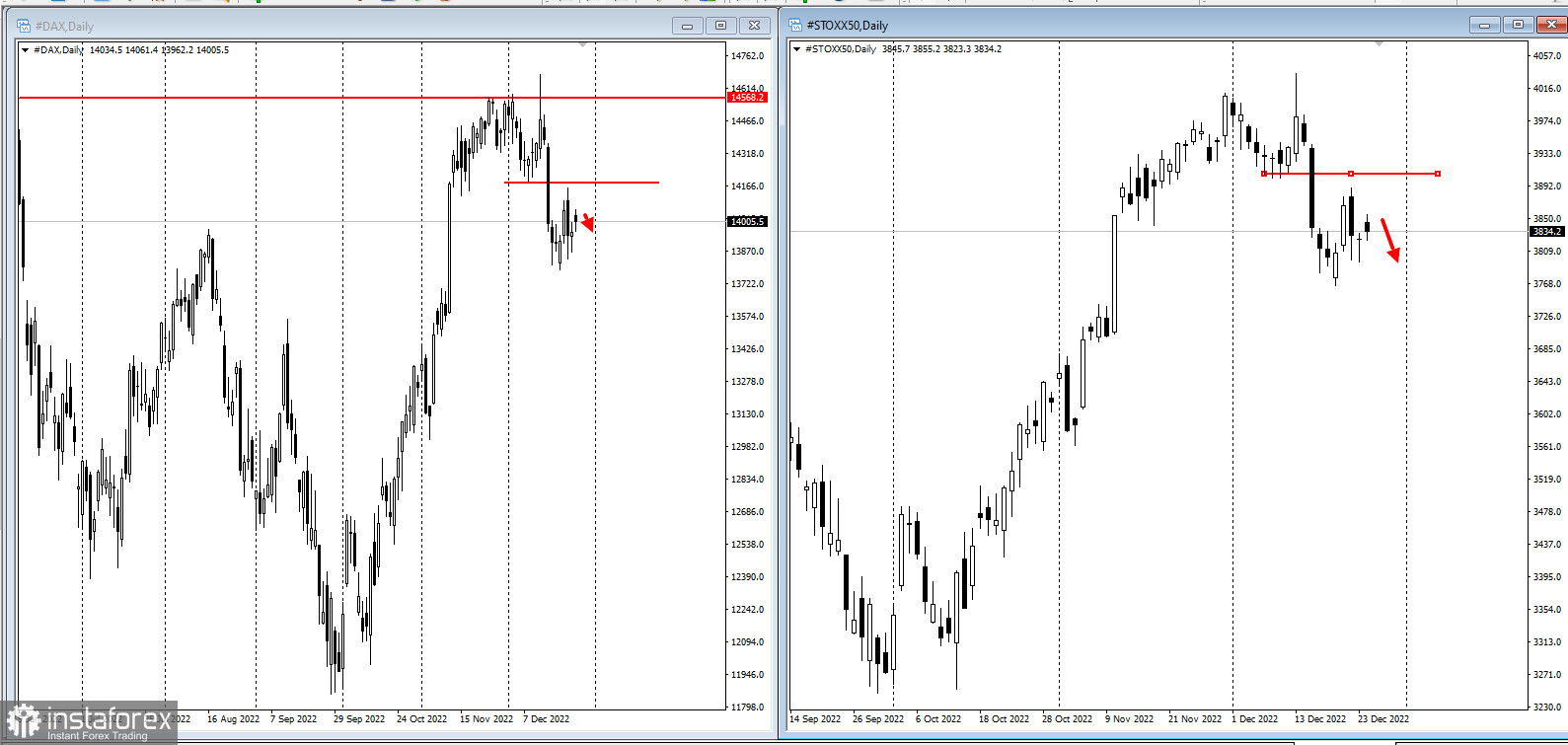Maximize the #STOXX50,Daily chart window
Image resolution: width=1568 pixels, height=745 pixels.
[x=1518, y=25]
